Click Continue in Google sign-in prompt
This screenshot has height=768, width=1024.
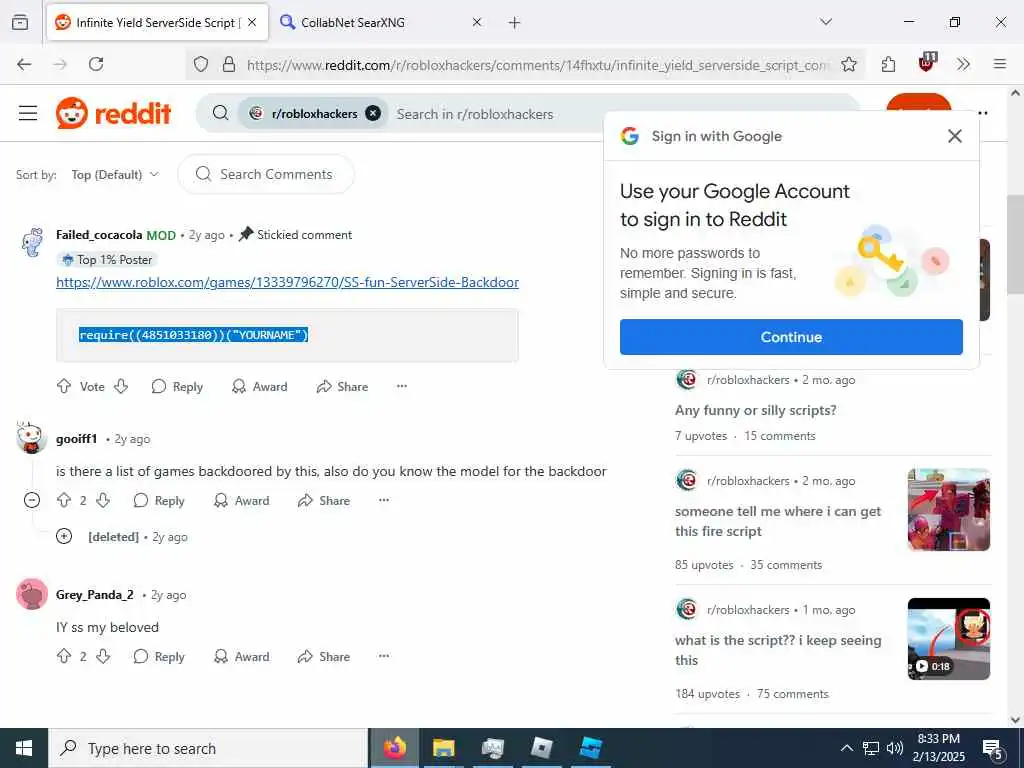[791, 337]
